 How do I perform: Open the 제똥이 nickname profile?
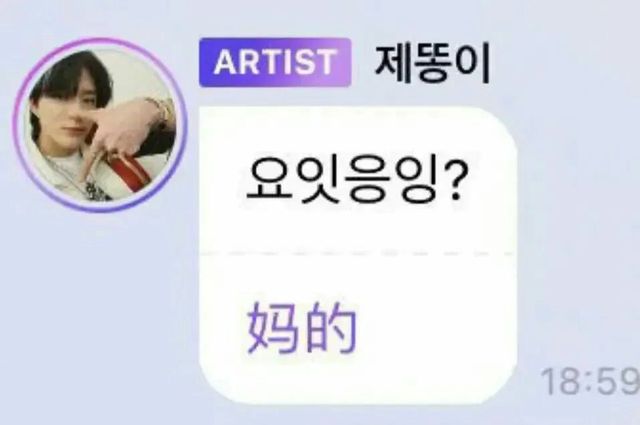pos(432,65)
